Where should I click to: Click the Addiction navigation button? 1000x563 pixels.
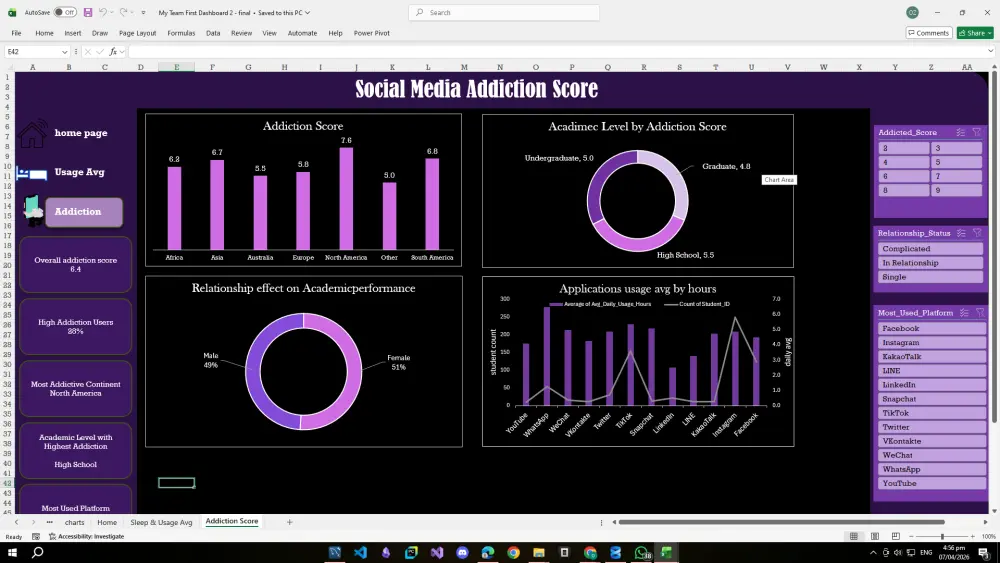coord(84,212)
